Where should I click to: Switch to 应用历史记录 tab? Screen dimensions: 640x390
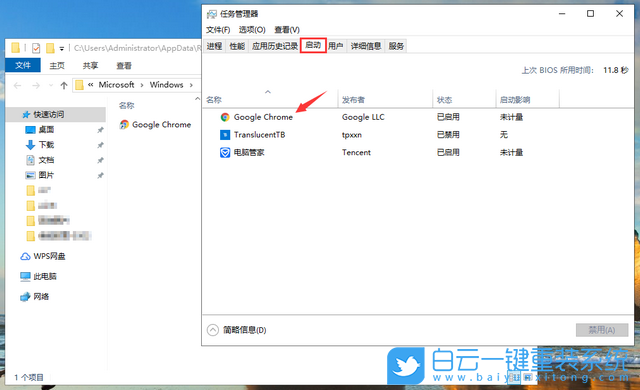coord(275,46)
